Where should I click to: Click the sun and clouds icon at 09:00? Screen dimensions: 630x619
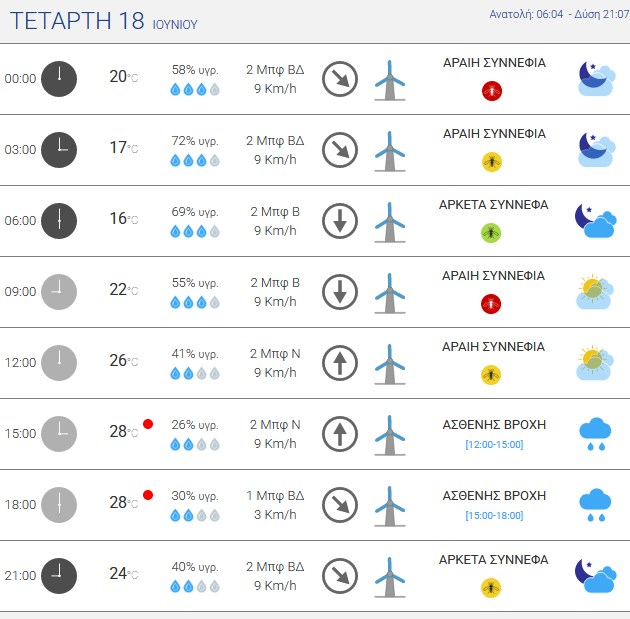(x=595, y=292)
